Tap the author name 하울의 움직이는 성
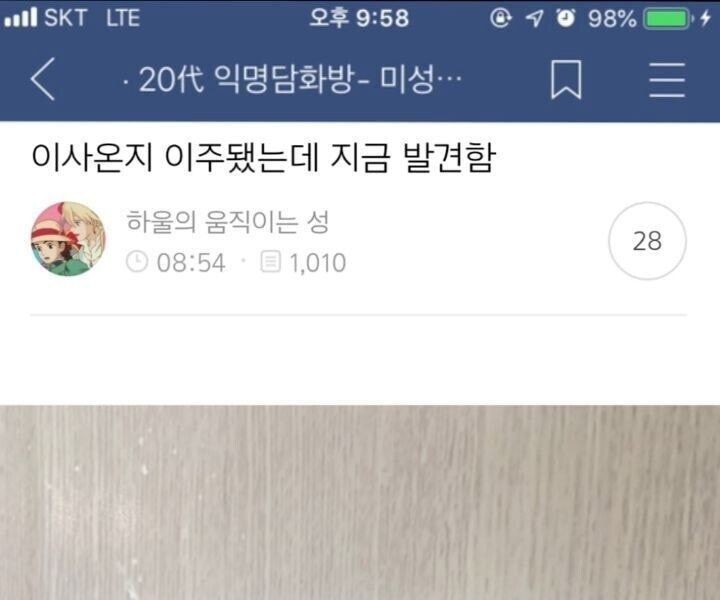 [x=227, y=222]
